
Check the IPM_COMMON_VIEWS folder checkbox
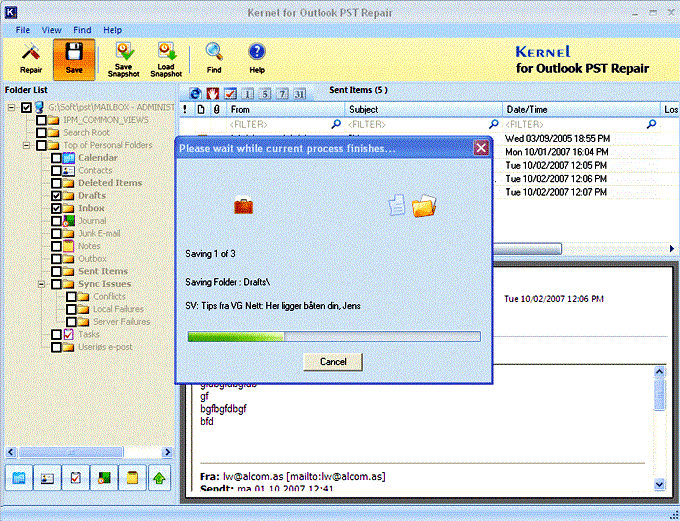click(41, 120)
